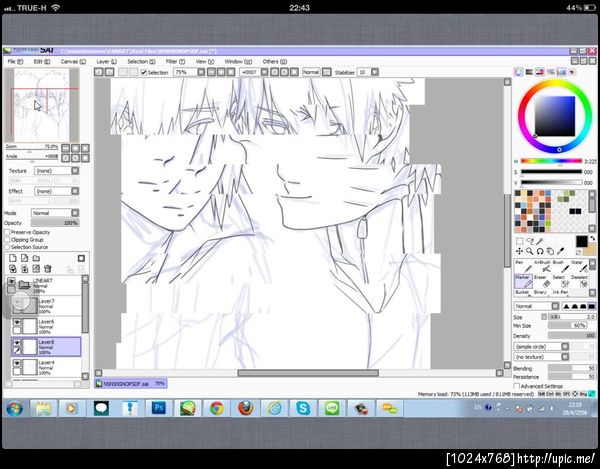Open the Texture dropdown
The width and height of the screenshot is (600, 469).
tap(57, 171)
